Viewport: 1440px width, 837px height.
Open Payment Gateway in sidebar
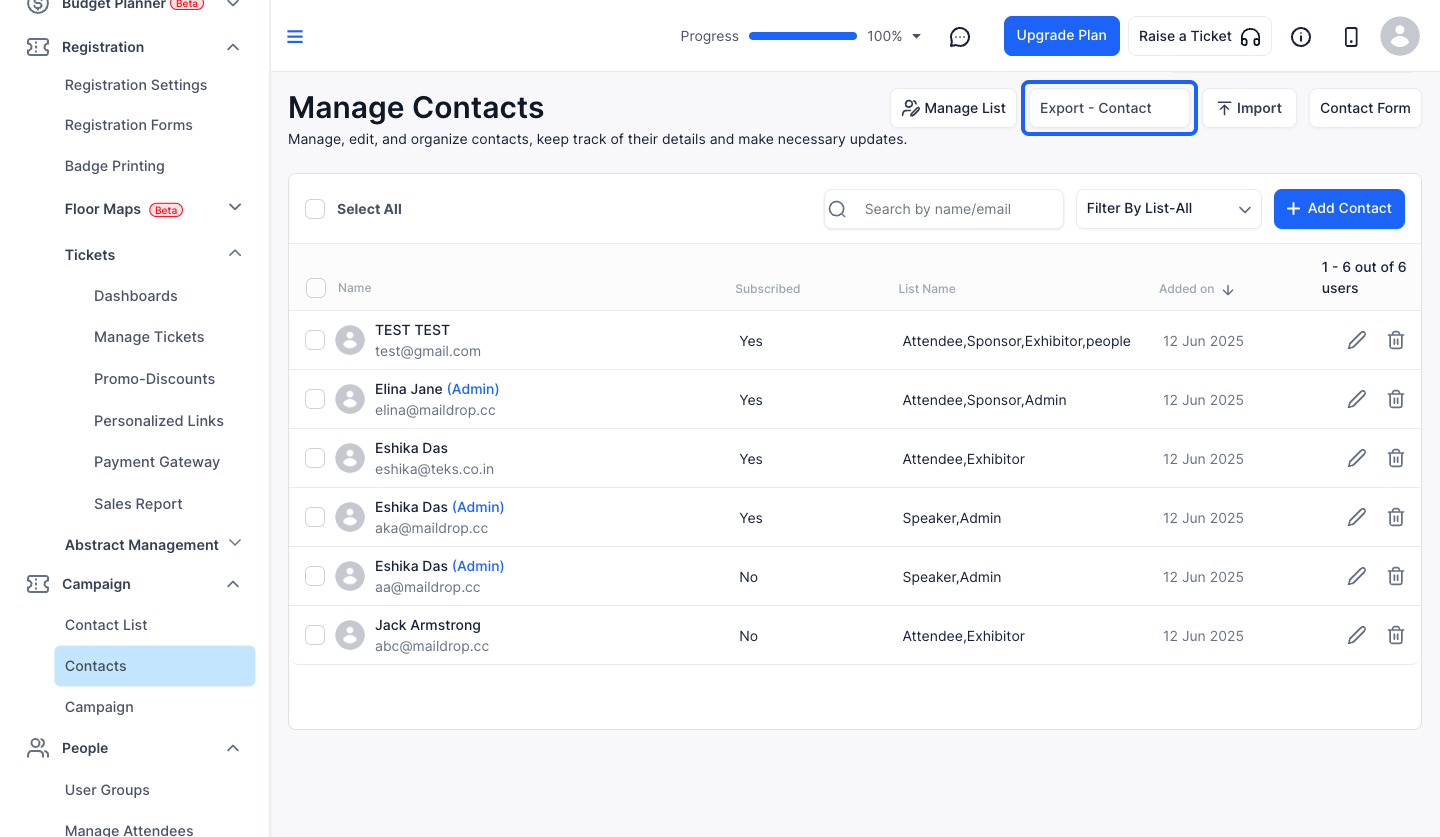pyautogui.click(x=157, y=462)
